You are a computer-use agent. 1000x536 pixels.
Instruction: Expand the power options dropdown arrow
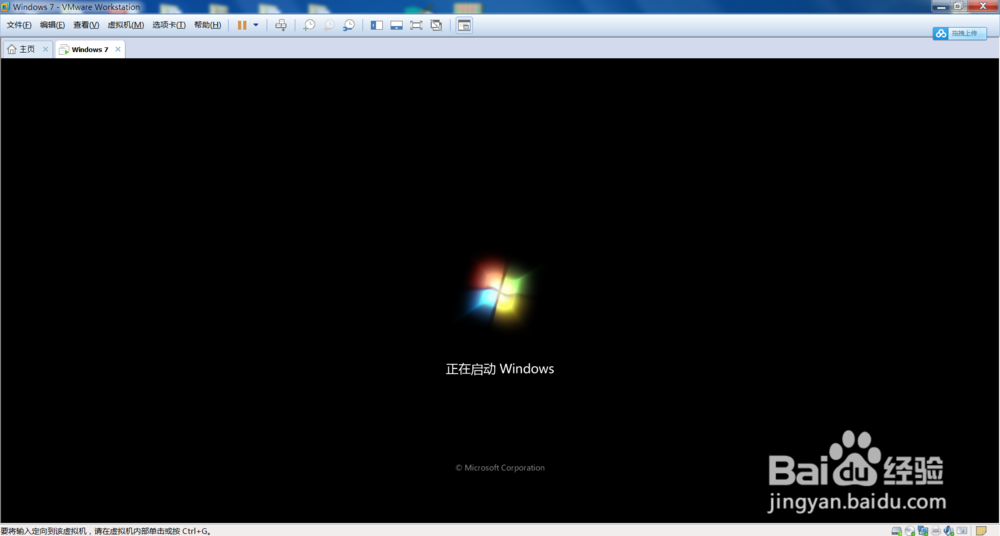(x=256, y=25)
